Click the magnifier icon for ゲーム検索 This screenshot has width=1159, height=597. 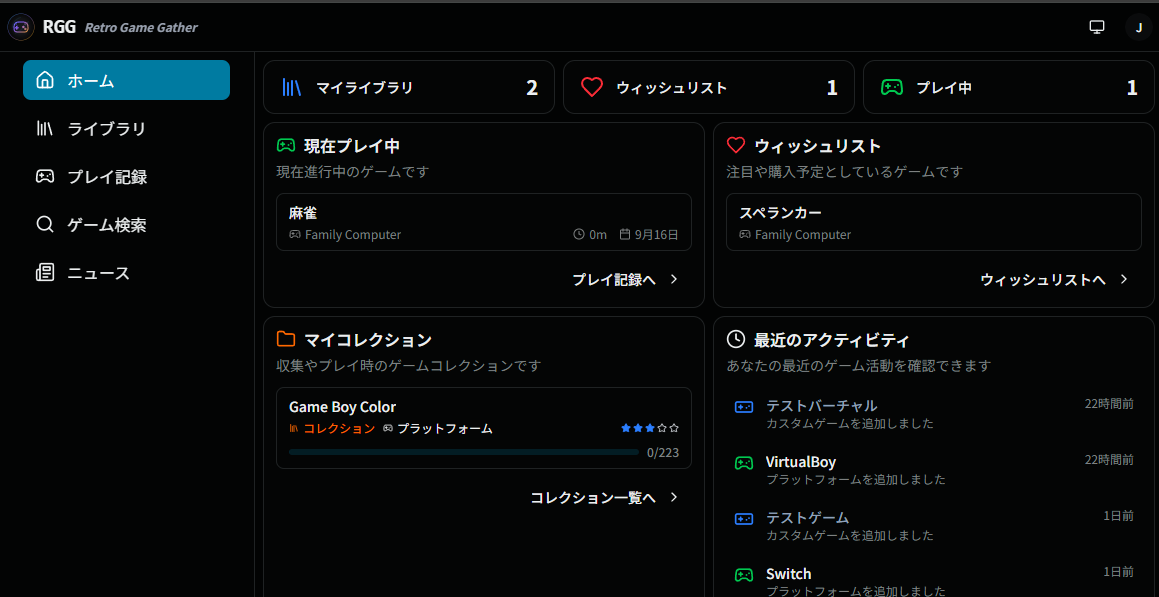click(x=45, y=225)
